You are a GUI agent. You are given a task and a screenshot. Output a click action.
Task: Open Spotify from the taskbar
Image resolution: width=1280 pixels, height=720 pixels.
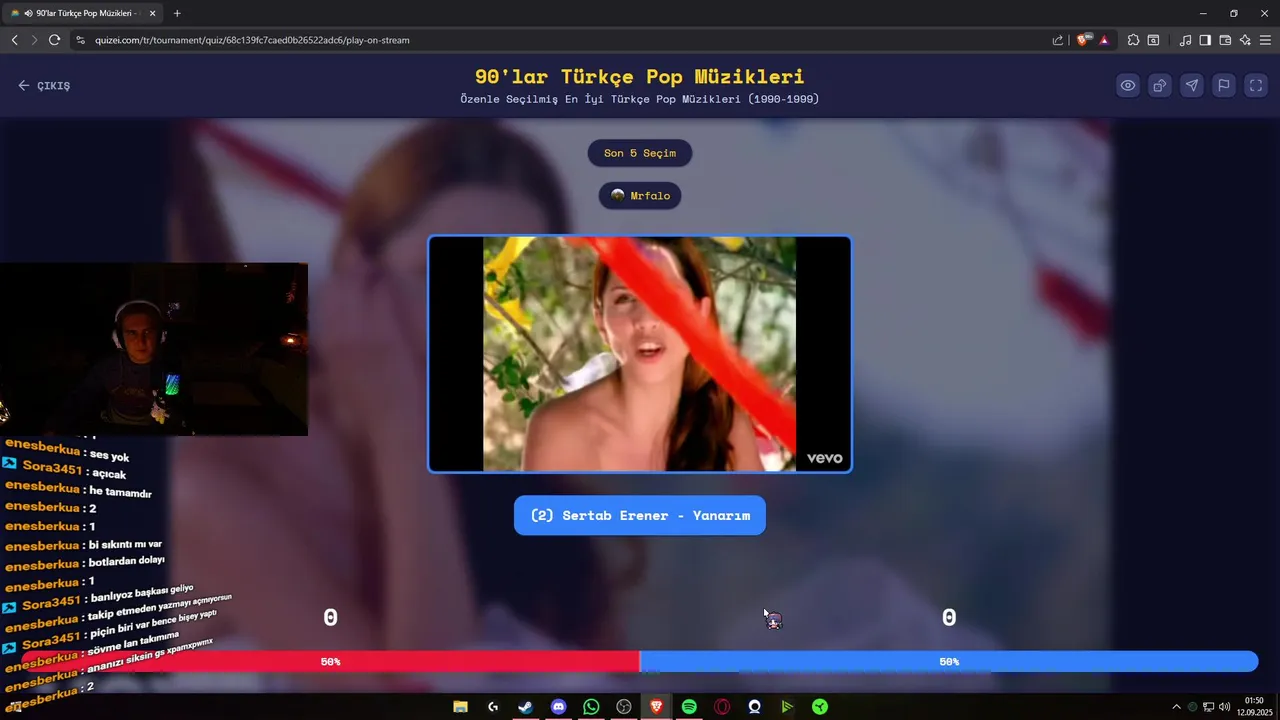pos(689,707)
